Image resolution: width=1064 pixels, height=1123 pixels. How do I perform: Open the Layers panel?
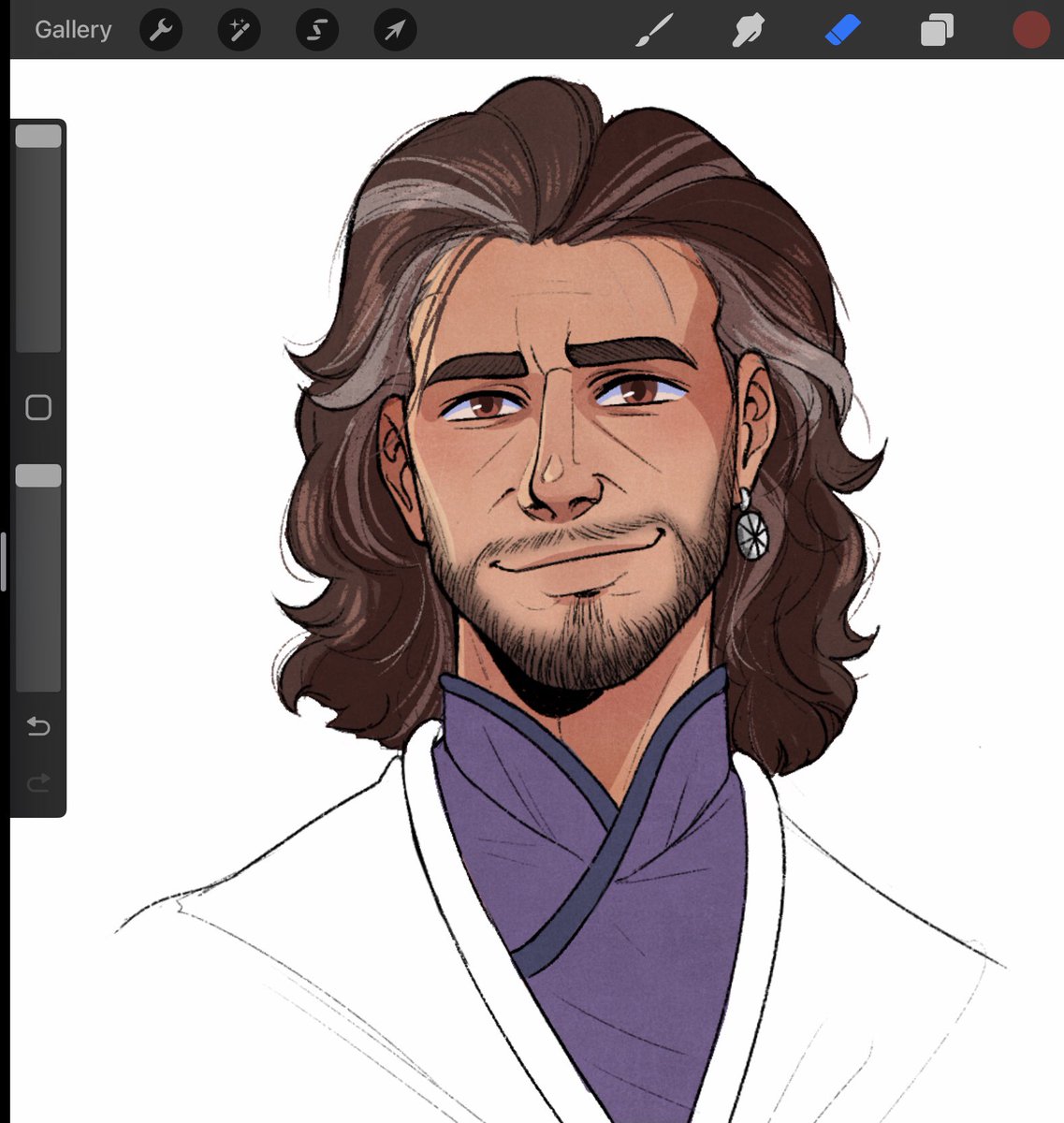937,30
